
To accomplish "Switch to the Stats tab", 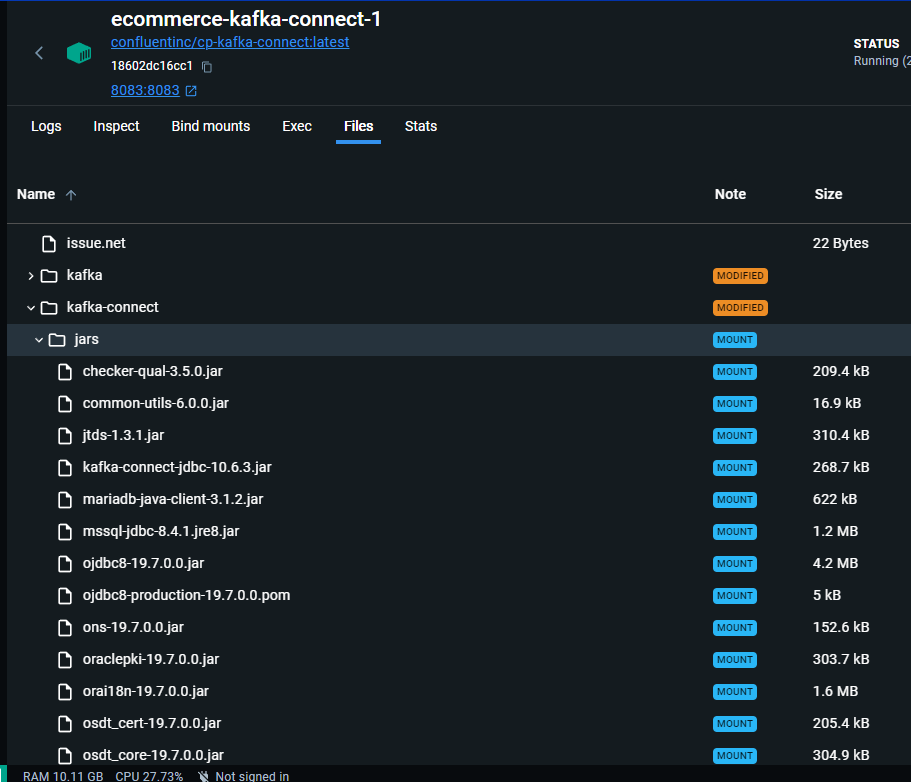I will pos(421,126).
